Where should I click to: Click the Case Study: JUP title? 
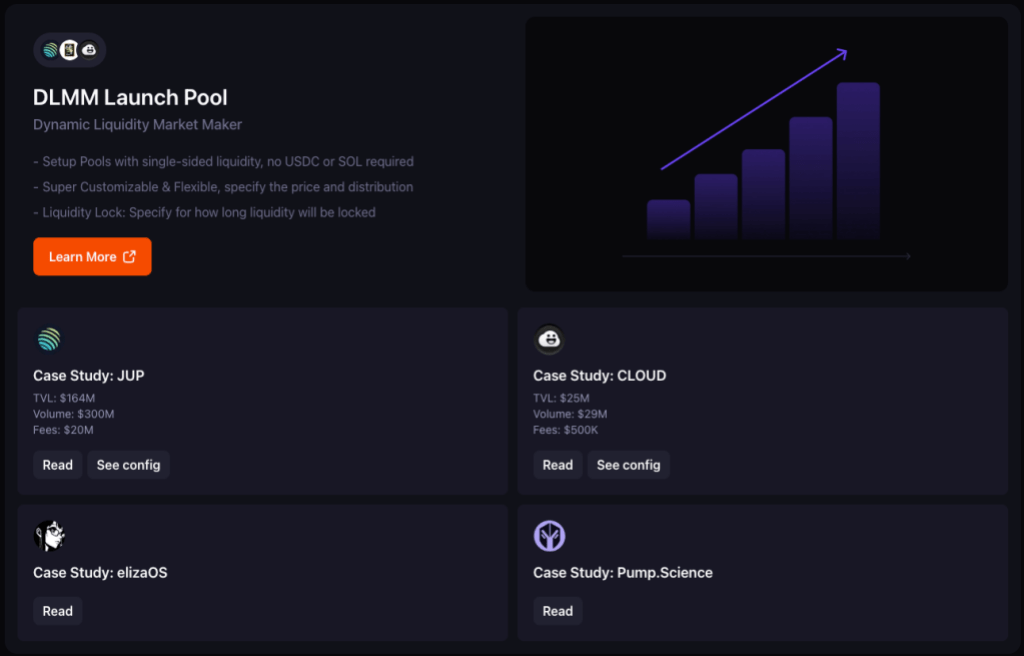(89, 376)
